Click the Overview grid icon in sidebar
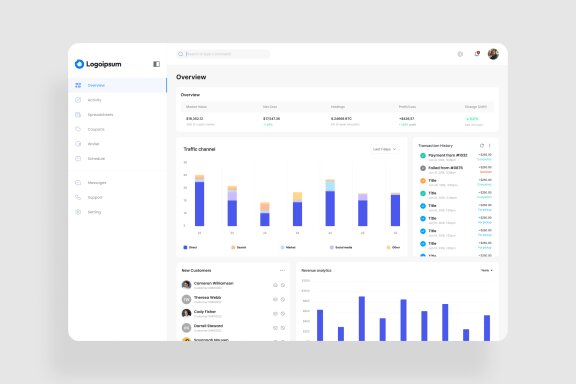 78,85
